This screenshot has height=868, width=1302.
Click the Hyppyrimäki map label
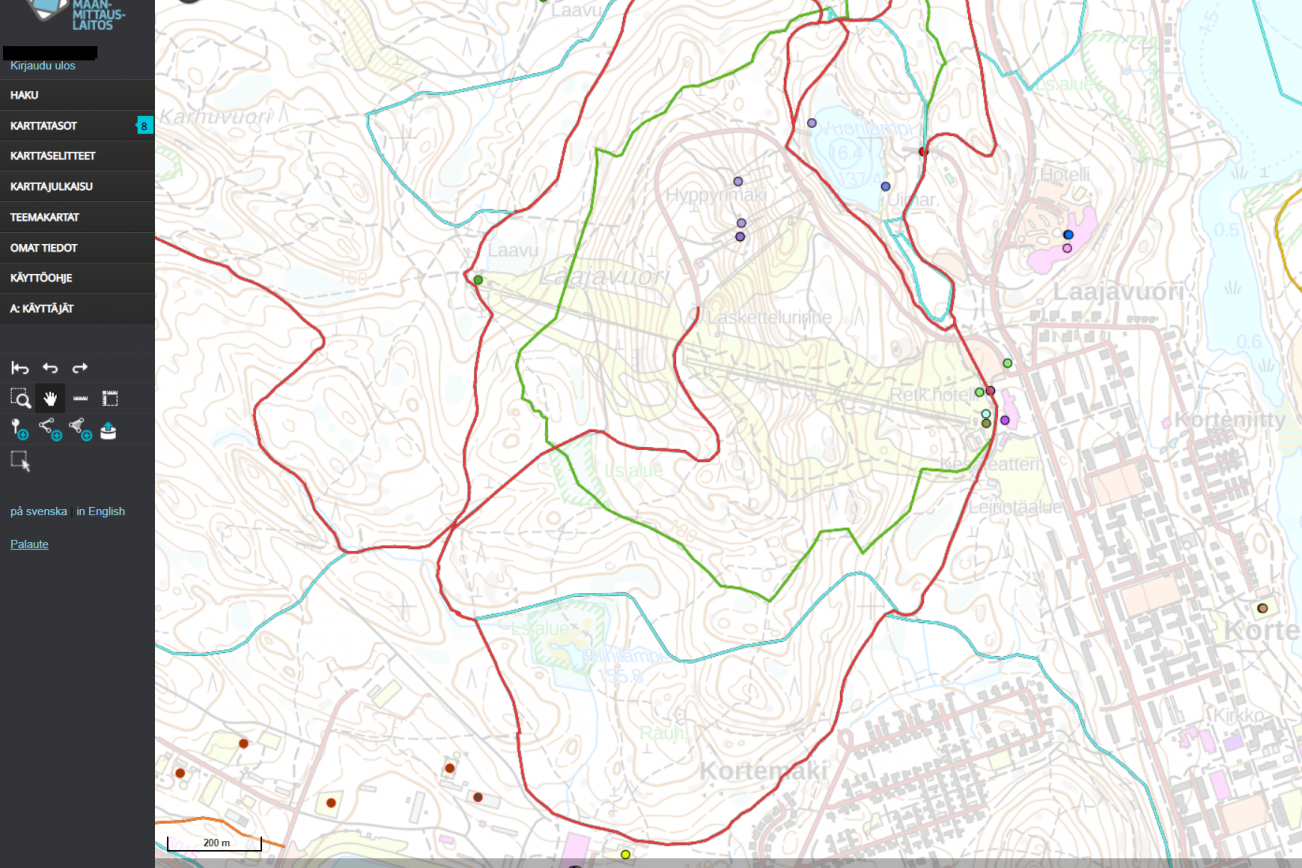tap(714, 196)
